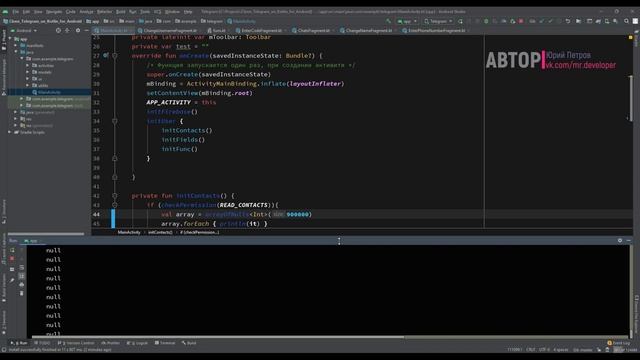
Task: Click the collapse all icon in Project panel
Action: (67, 30)
